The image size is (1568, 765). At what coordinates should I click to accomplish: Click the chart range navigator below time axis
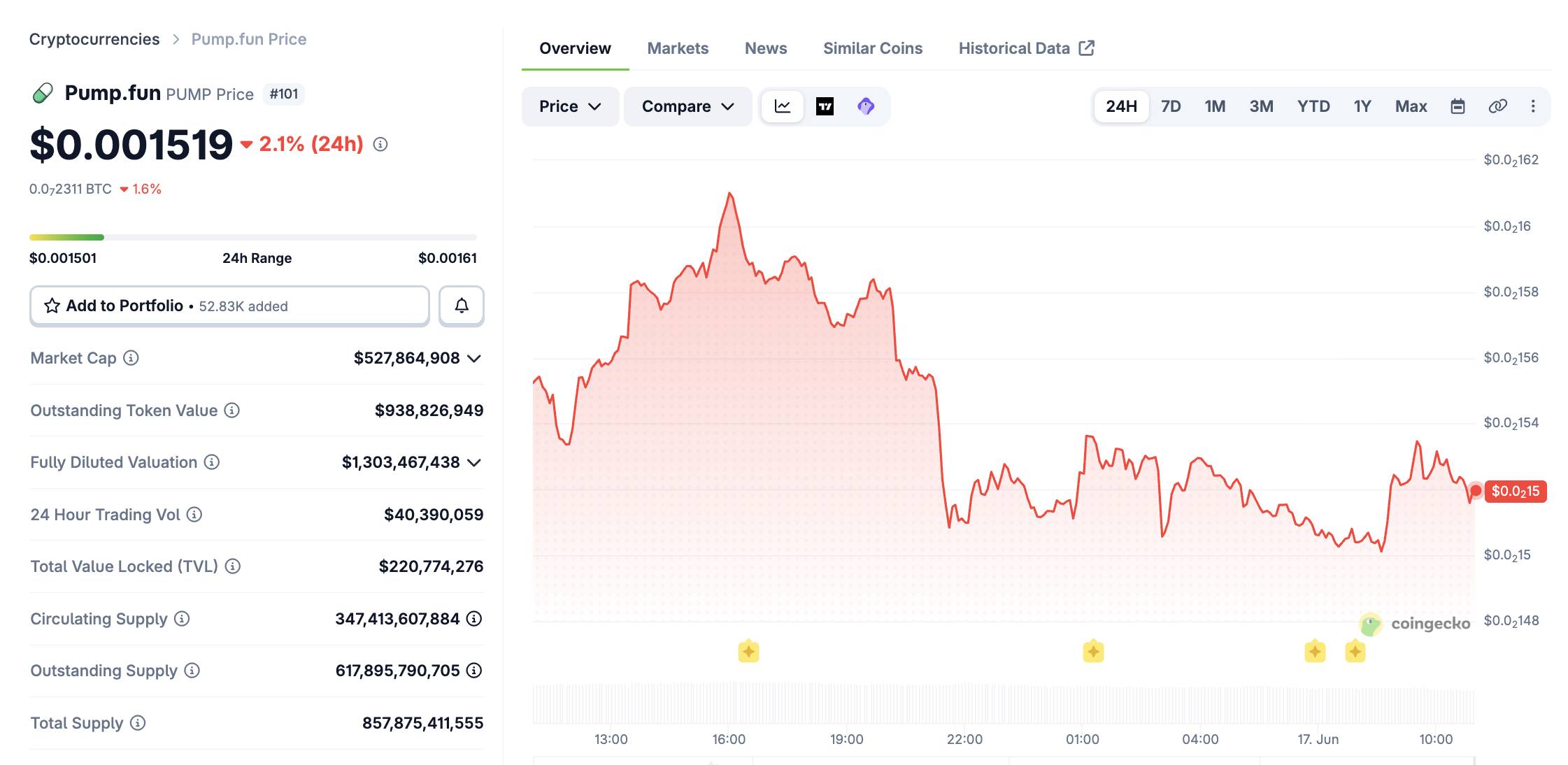pos(1004,760)
